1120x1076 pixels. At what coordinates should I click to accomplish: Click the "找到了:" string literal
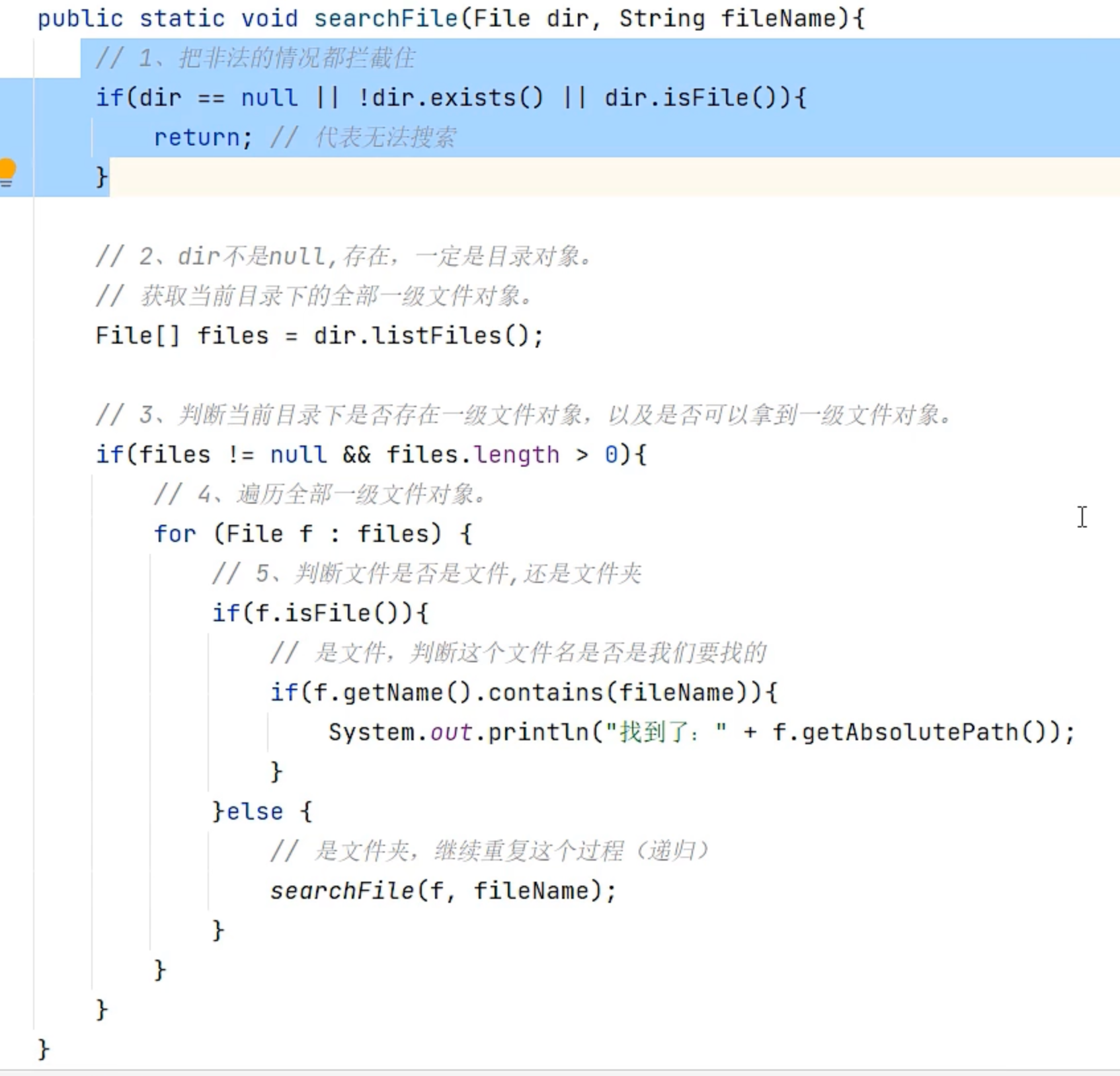[x=666, y=732]
